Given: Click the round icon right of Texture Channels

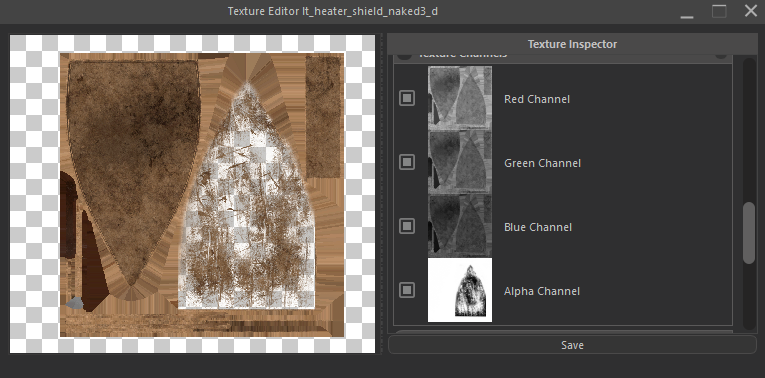Looking at the screenshot, I should (x=721, y=56).
